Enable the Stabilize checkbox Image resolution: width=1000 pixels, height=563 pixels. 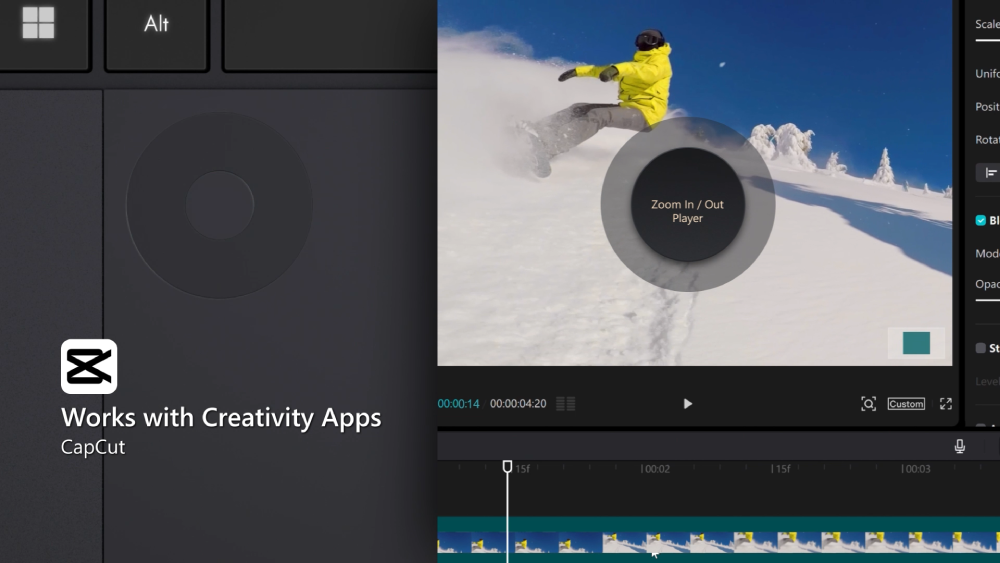coord(981,348)
